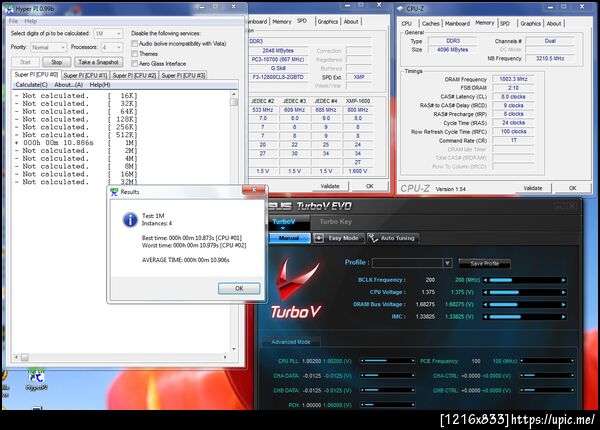Click Validate in right CPU-Z window
Viewport: 600px width, 430px height.
(x=533, y=188)
